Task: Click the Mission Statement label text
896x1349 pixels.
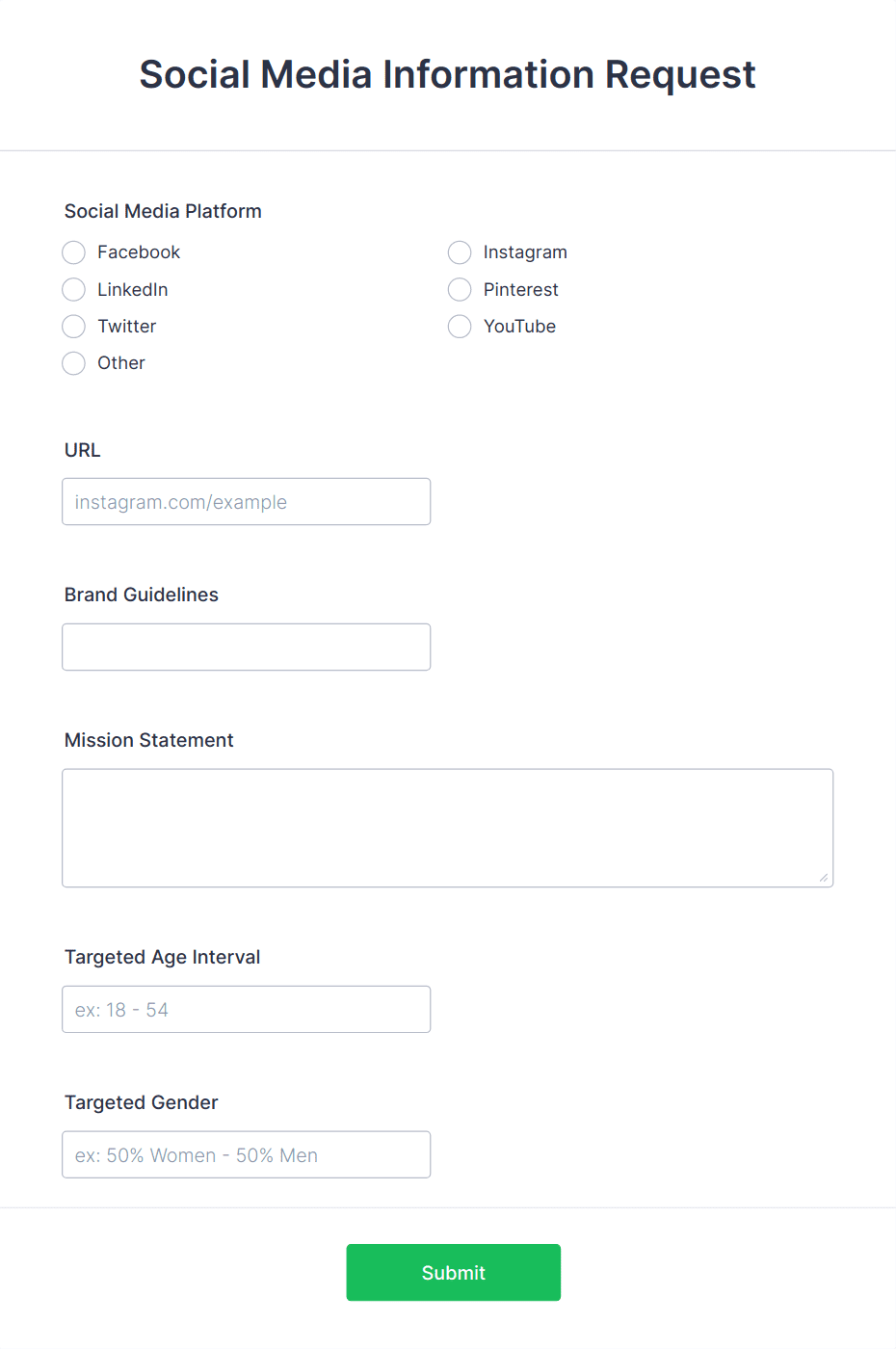Action: click(x=148, y=740)
